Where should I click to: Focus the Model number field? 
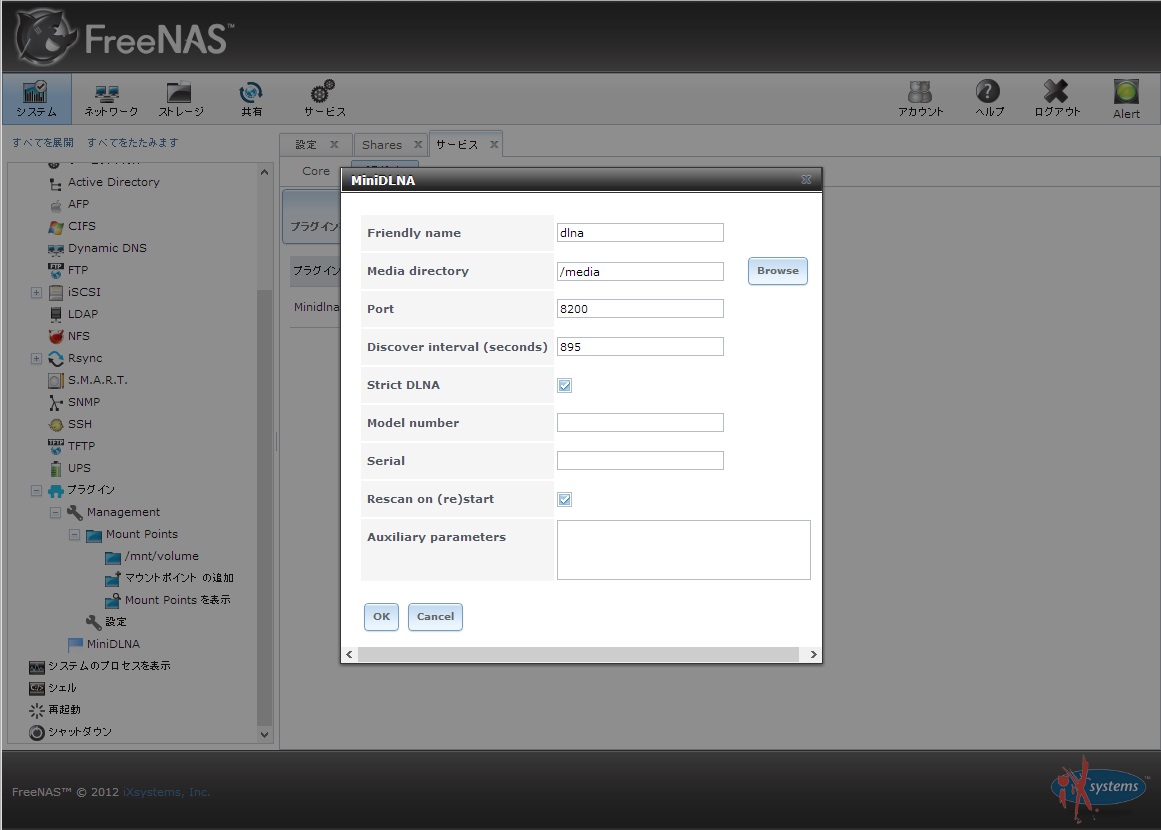coord(640,423)
